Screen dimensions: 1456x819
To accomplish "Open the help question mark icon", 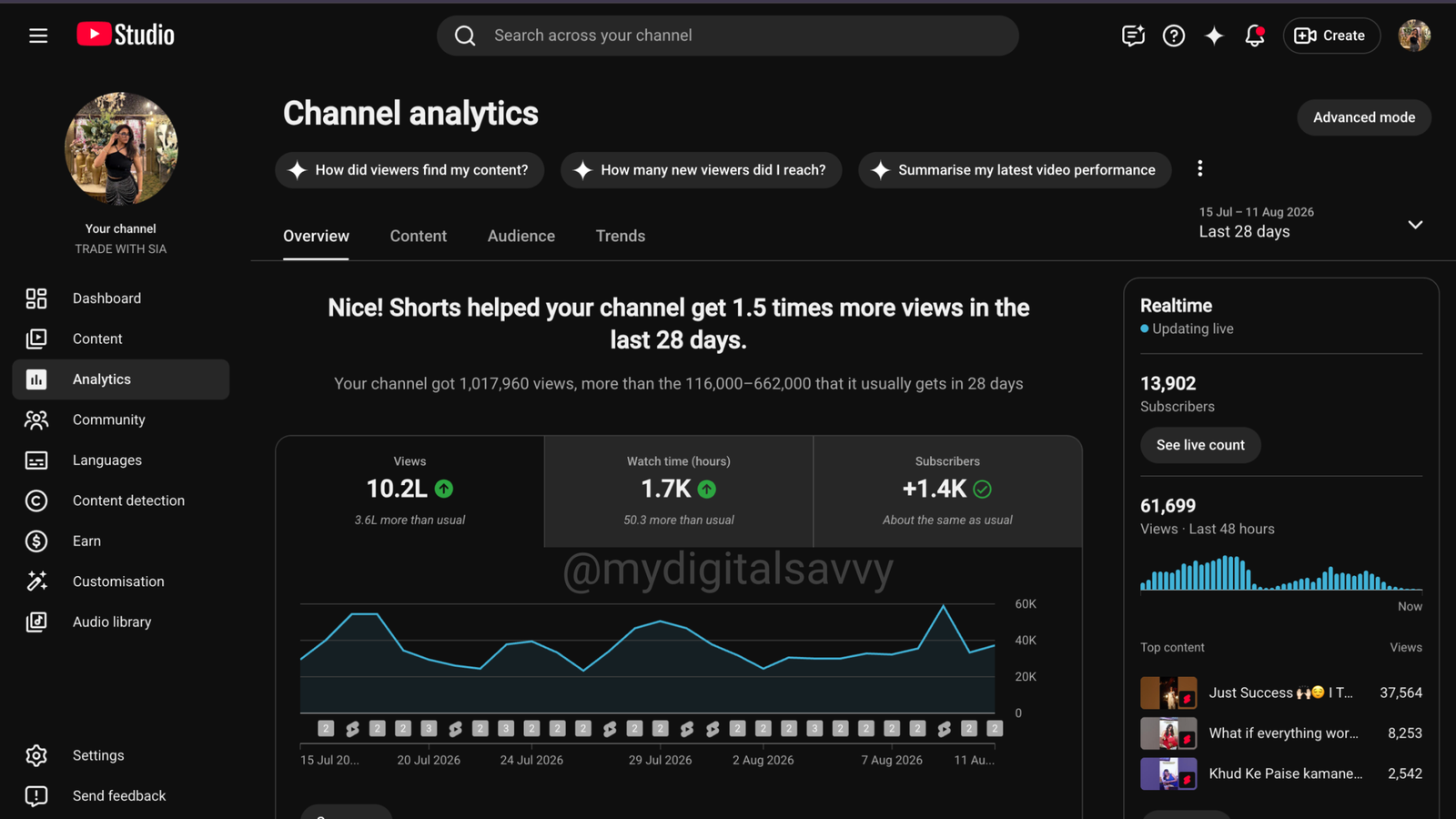I will (1174, 35).
